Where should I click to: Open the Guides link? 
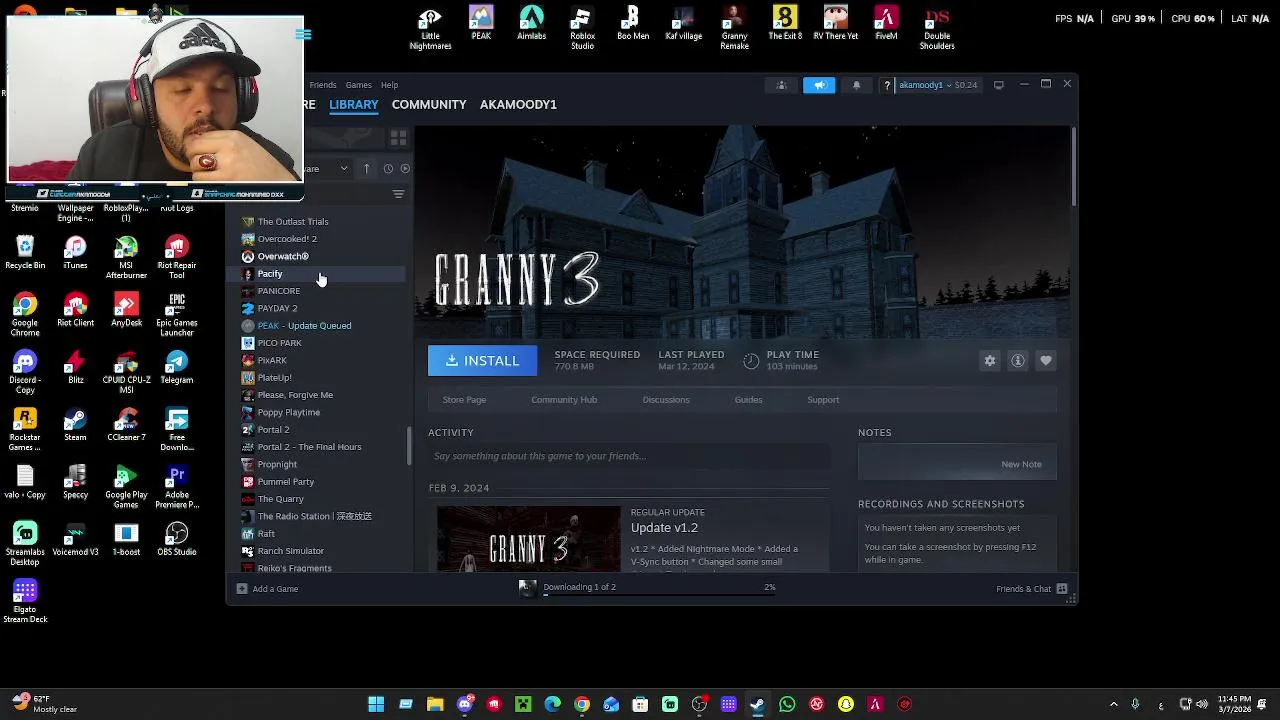click(748, 400)
